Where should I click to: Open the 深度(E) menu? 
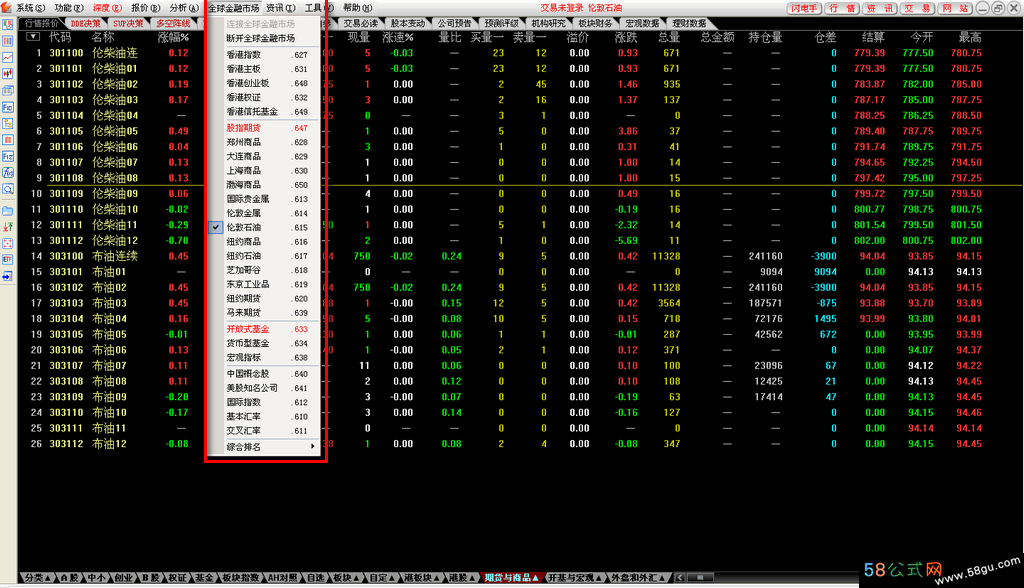pos(107,8)
